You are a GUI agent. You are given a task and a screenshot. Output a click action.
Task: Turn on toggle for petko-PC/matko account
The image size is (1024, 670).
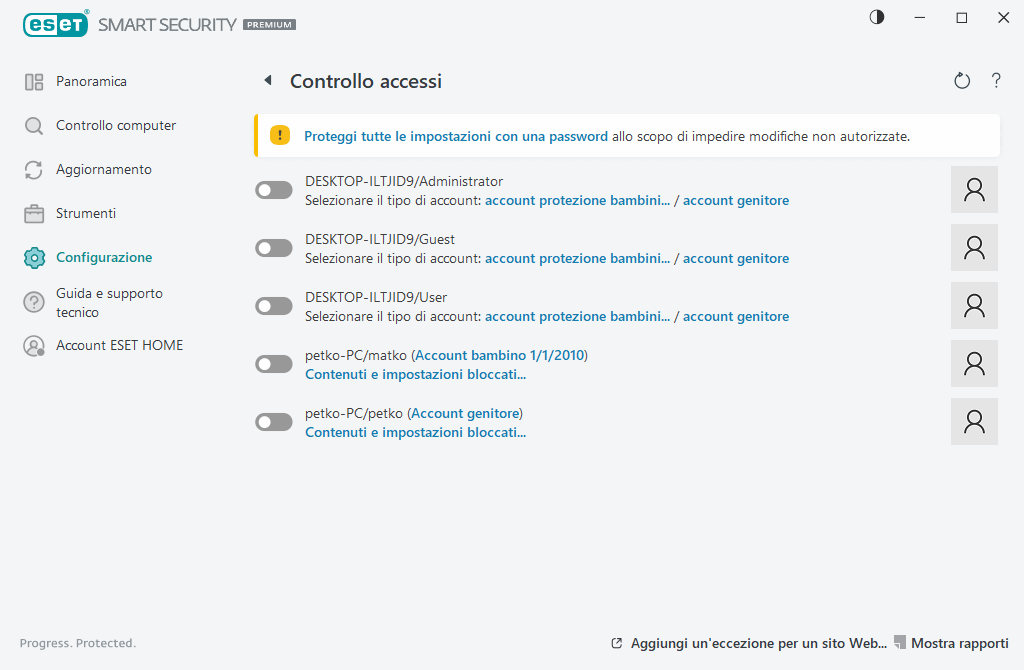coord(274,364)
